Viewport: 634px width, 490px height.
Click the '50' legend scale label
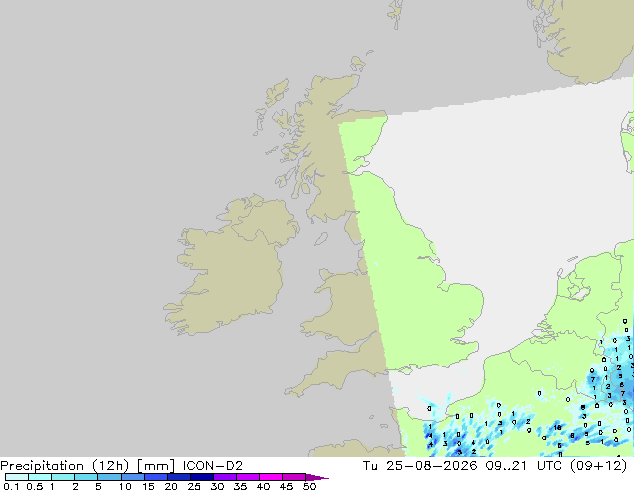(310, 486)
